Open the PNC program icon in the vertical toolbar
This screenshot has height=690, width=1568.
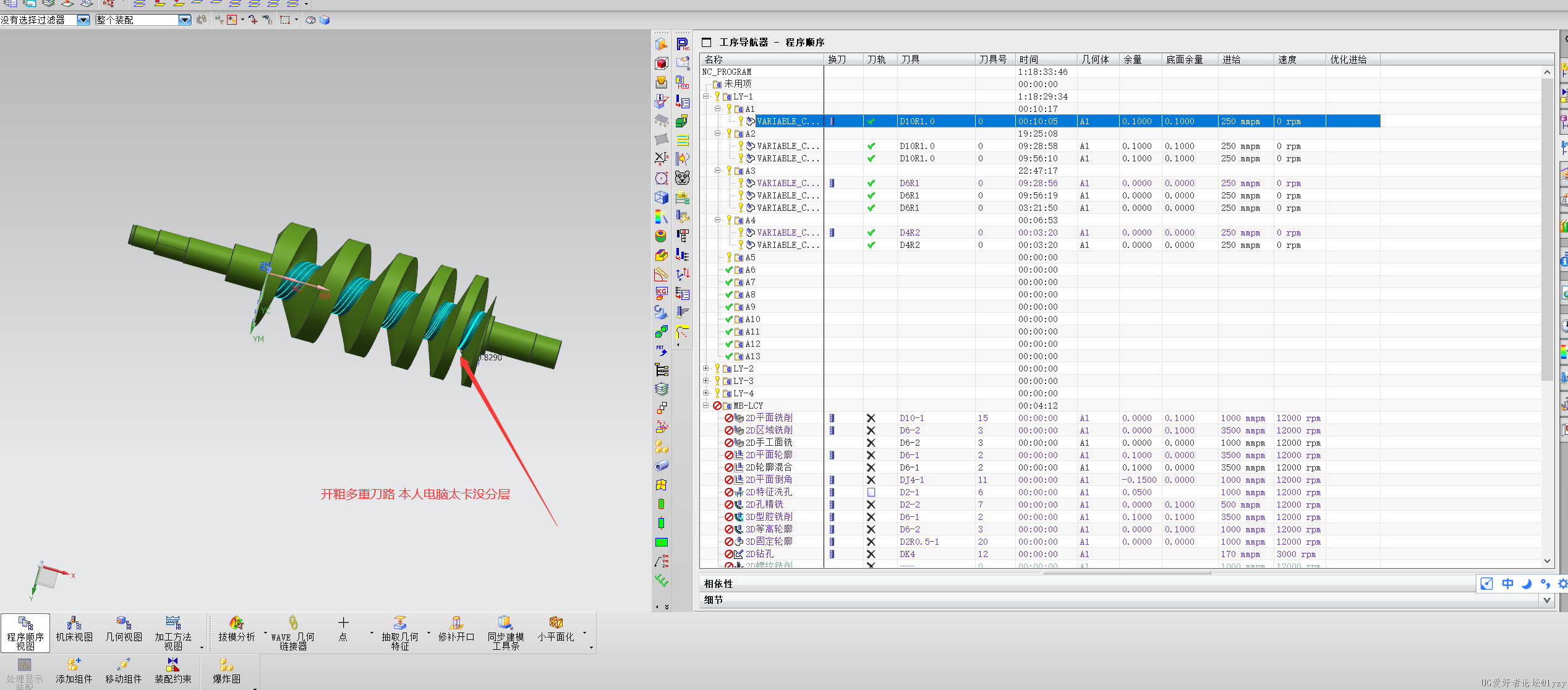(683, 44)
